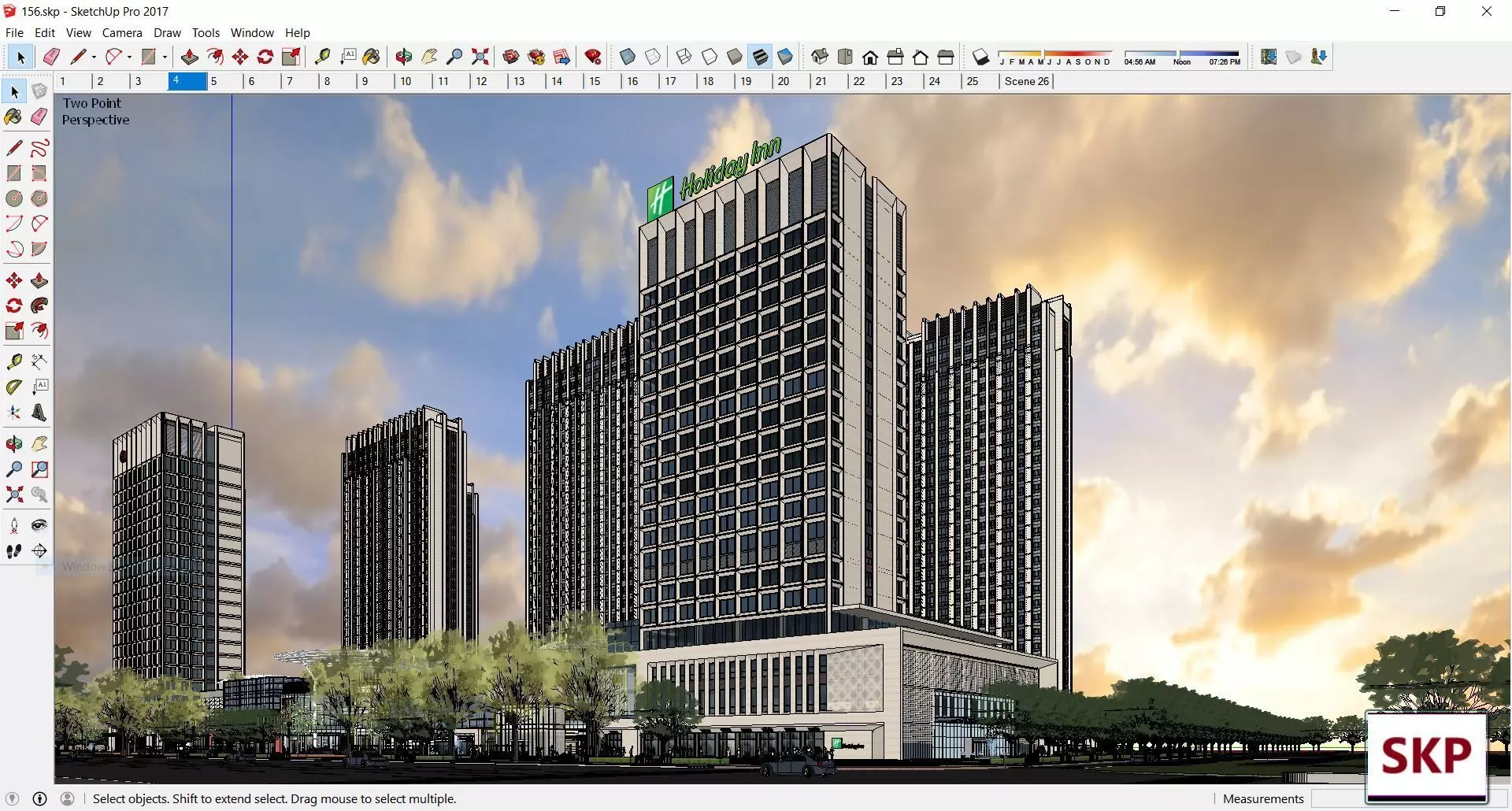Select Circle tool in left toolbar
This screenshot has width=1512, height=811.
(x=14, y=198)
